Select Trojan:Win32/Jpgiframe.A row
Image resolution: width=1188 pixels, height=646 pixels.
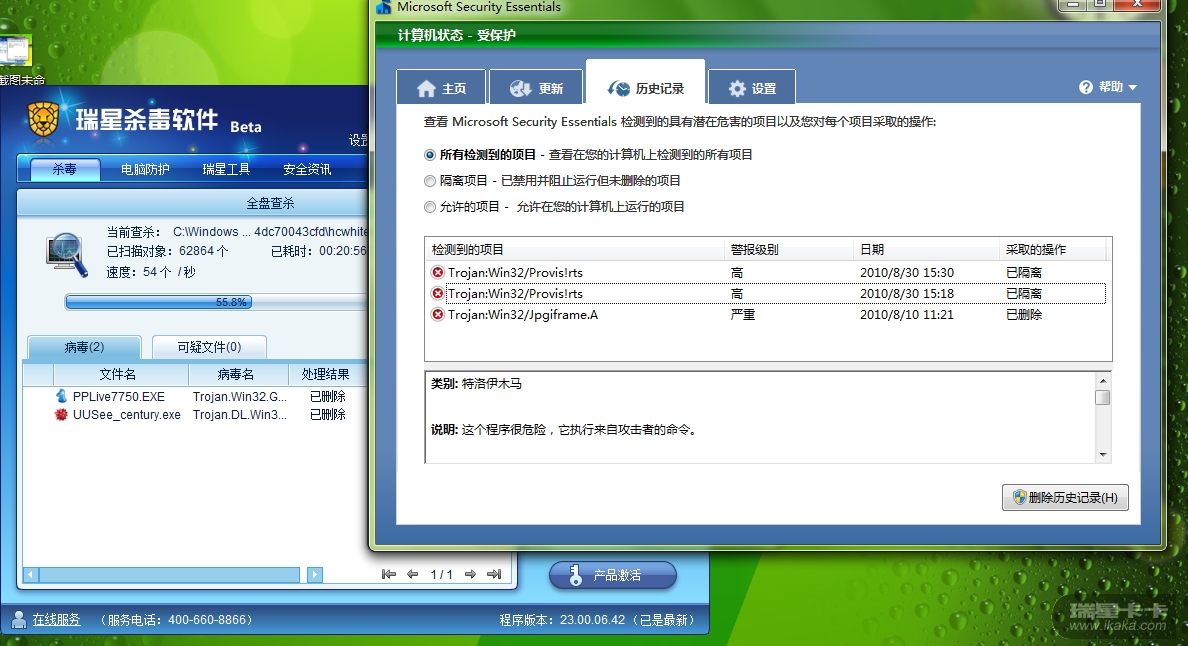[x=768, y=315]
